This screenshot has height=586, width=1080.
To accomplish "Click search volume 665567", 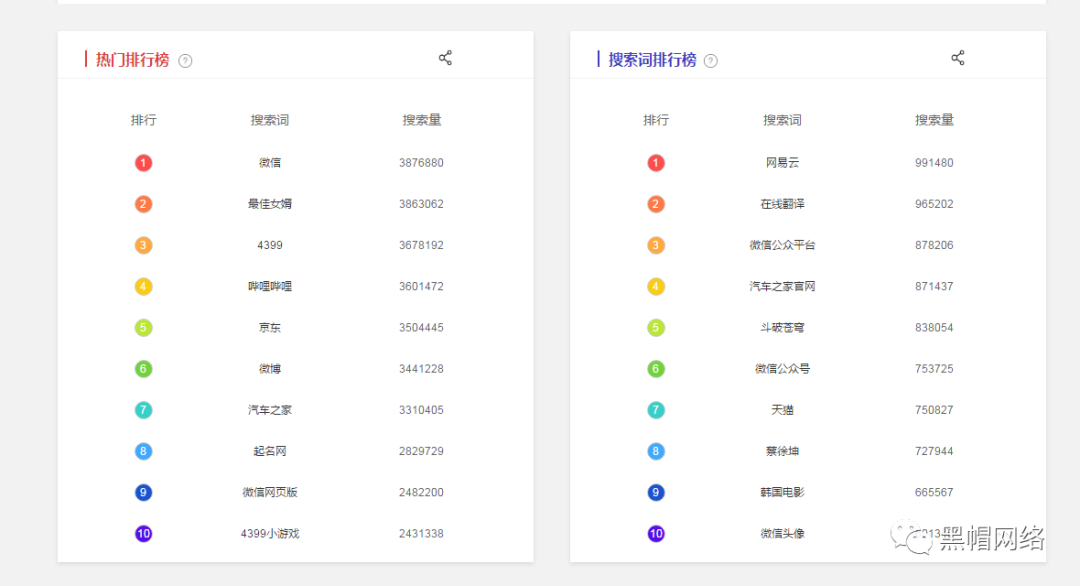I will 934,492.
